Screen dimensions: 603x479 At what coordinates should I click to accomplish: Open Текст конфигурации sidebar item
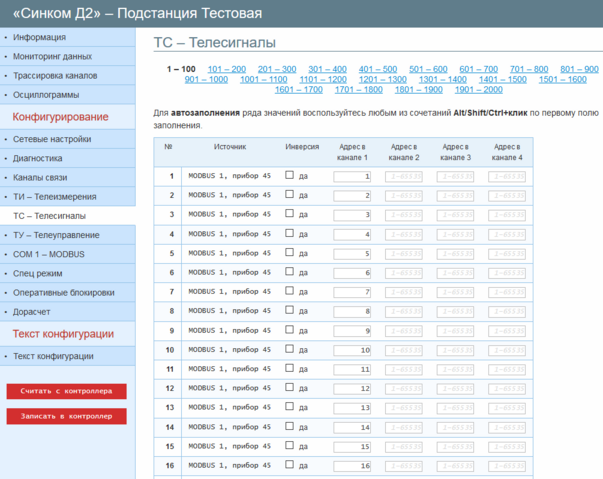coord(53,356)
